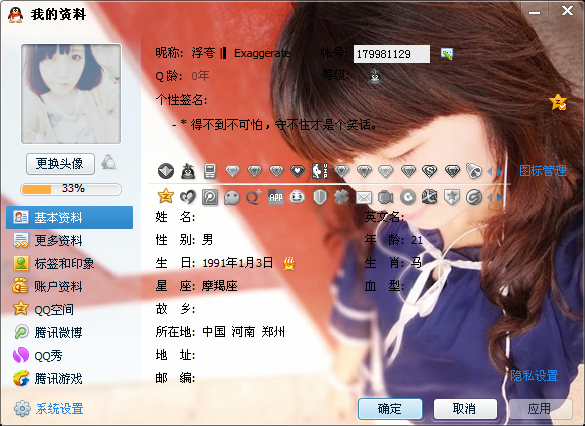Click the S super diamond icon

click(x=429, y=171)
